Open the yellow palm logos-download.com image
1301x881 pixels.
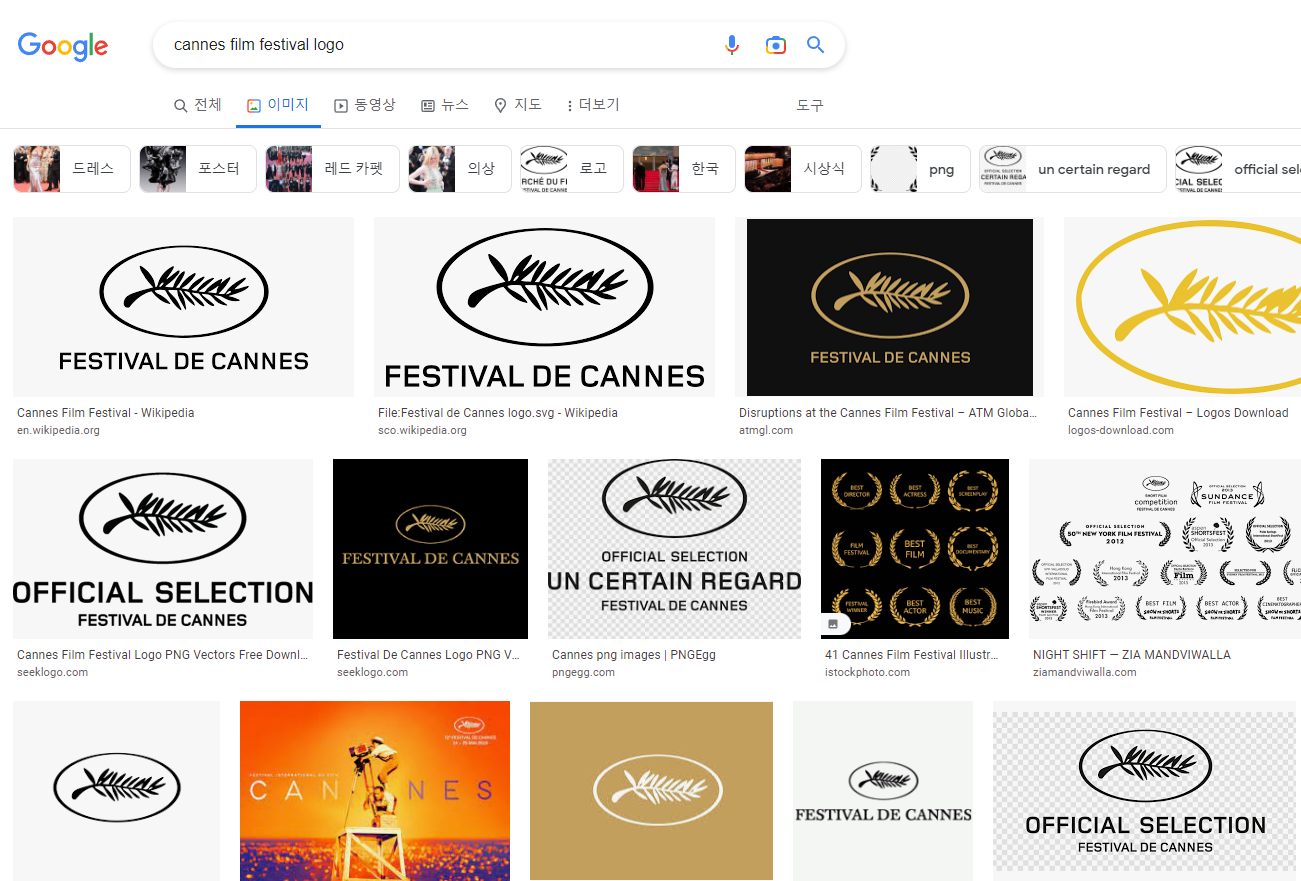[x=1182, y=307]
